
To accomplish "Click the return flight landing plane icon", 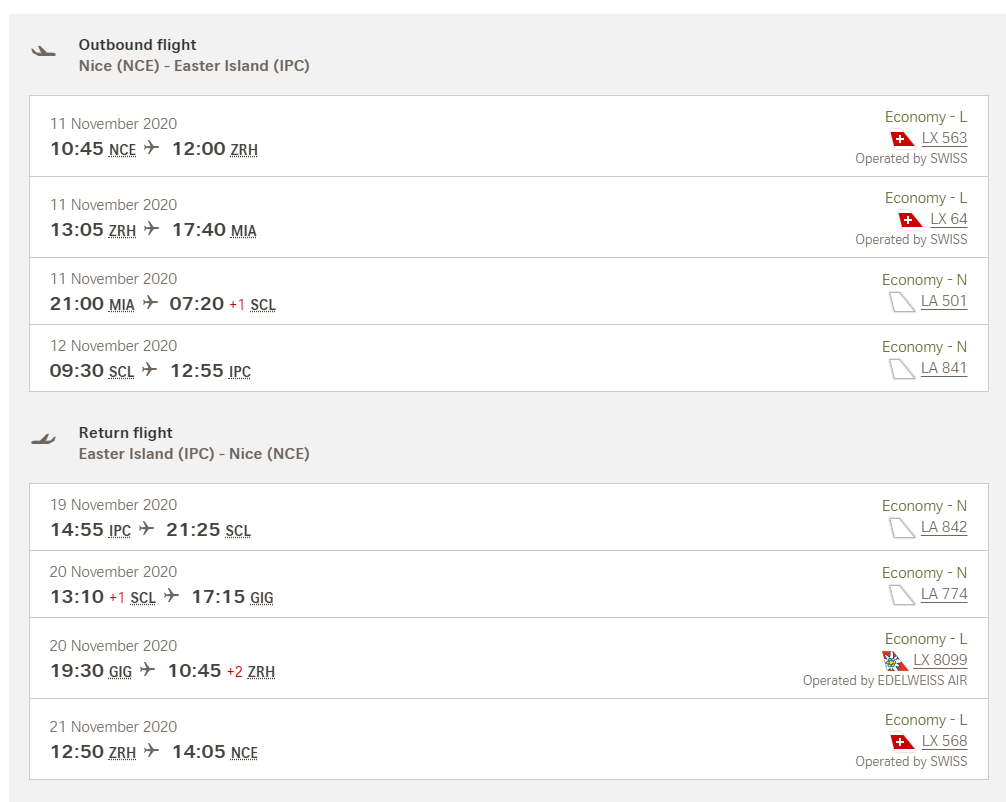I will [x=44, y=439].
